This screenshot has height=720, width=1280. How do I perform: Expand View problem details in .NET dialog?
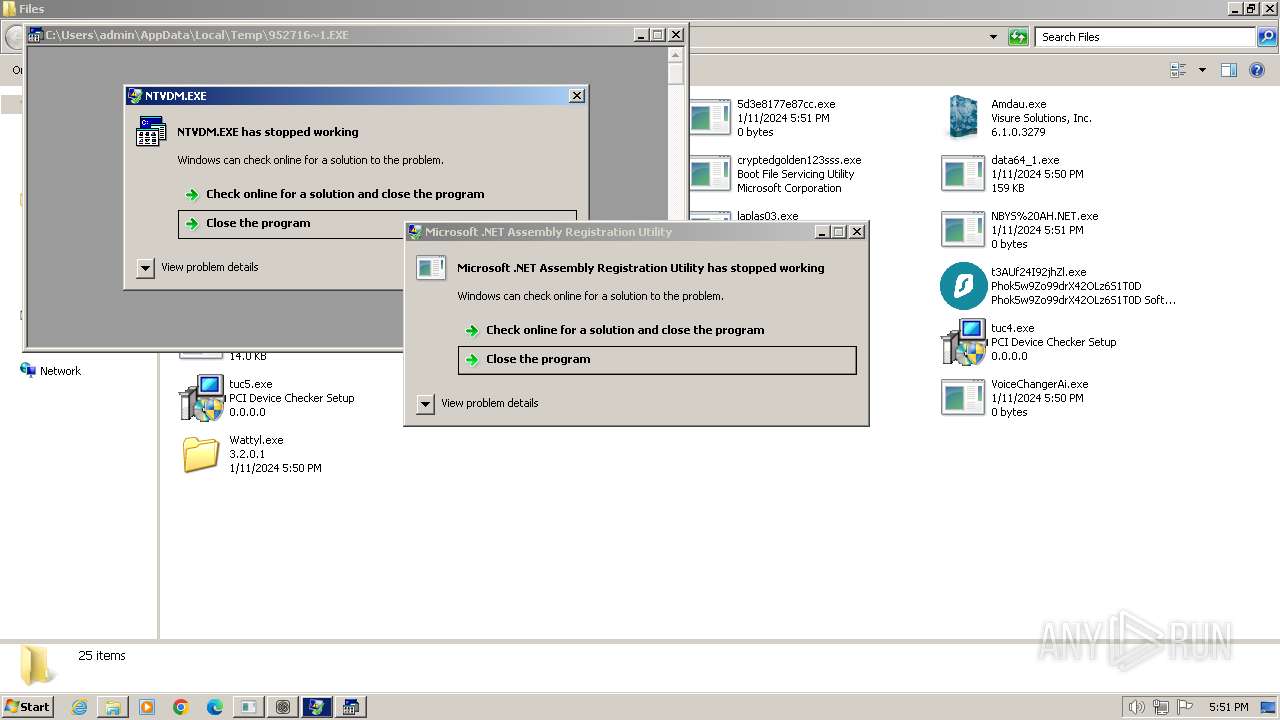click(x=425, y=403)
